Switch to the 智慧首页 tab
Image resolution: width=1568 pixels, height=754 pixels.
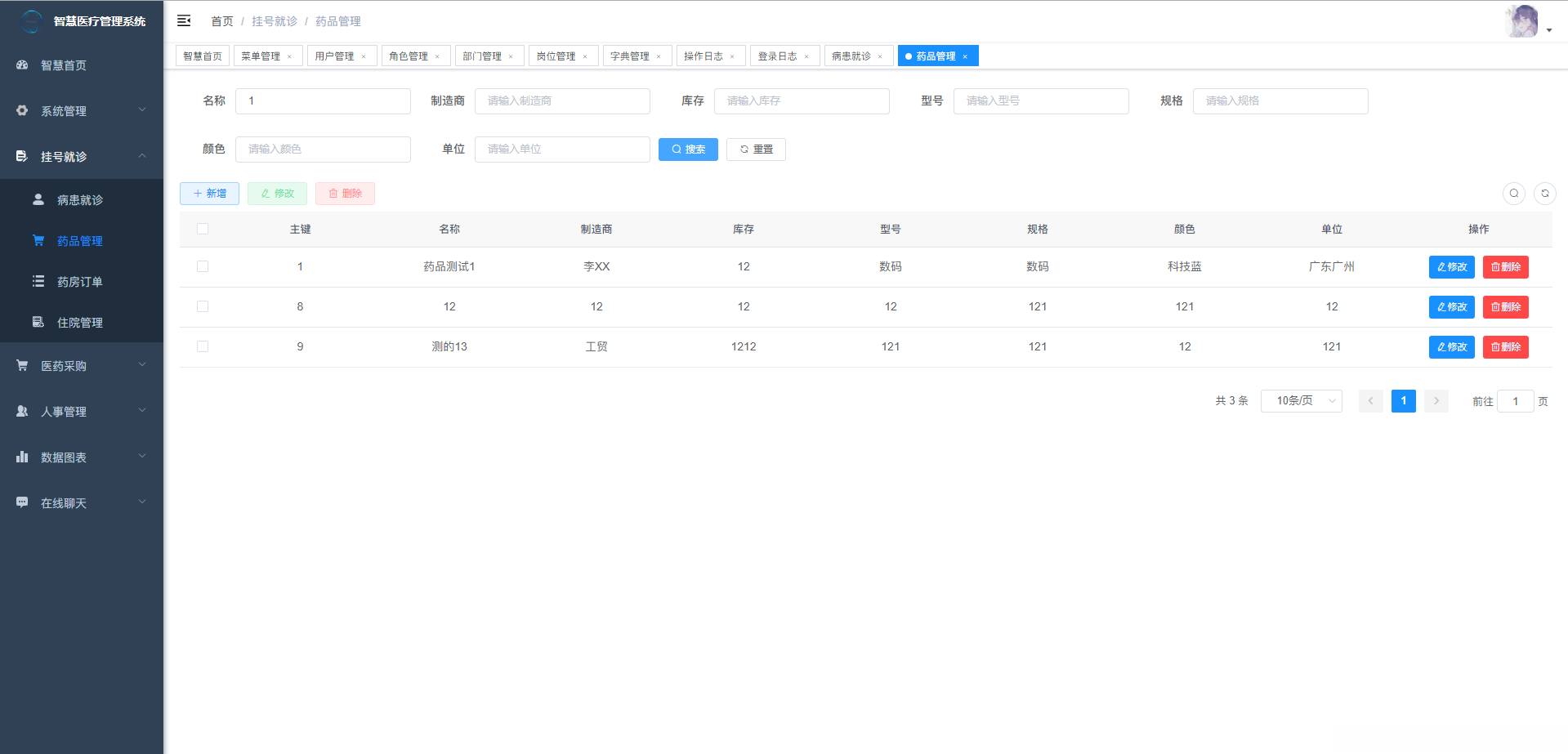[203, 56]
